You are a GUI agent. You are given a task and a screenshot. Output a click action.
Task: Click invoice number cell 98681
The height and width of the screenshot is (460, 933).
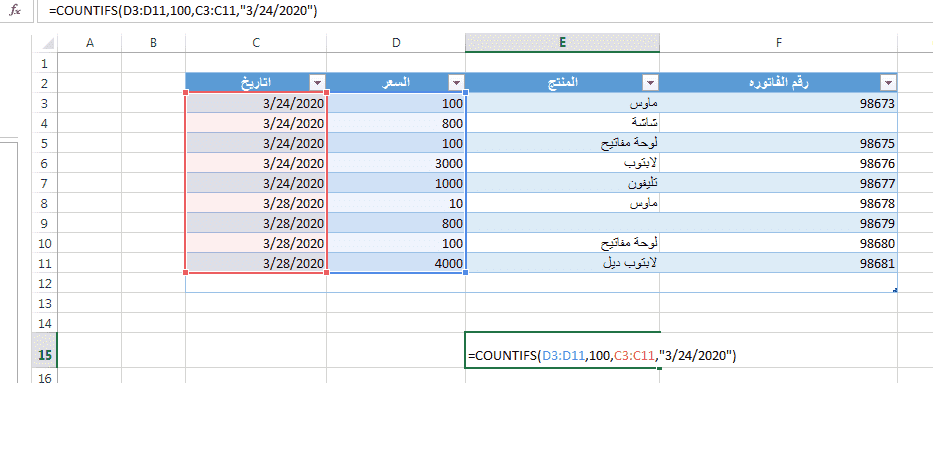778,263
